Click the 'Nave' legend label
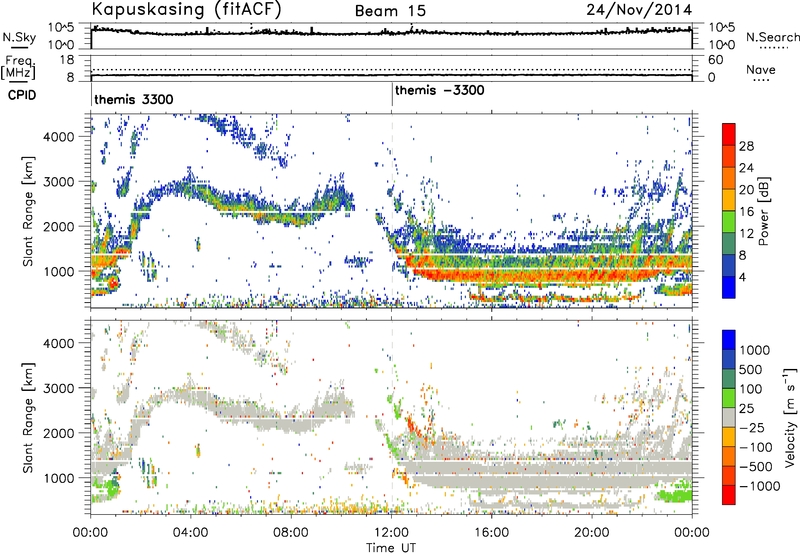800x554 pixels. tap(761, 69)
